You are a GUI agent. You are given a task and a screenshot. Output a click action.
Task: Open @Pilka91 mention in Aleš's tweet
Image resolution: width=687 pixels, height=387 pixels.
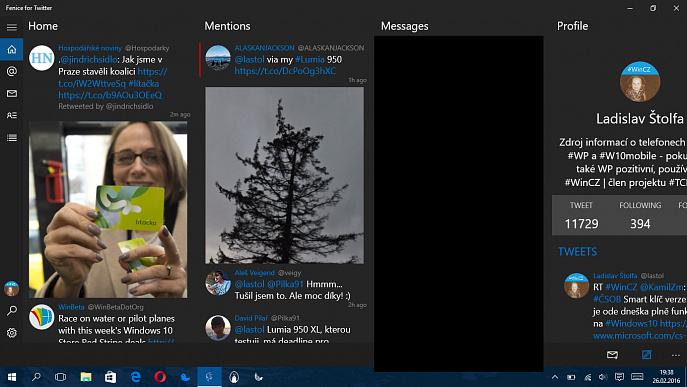285,284
